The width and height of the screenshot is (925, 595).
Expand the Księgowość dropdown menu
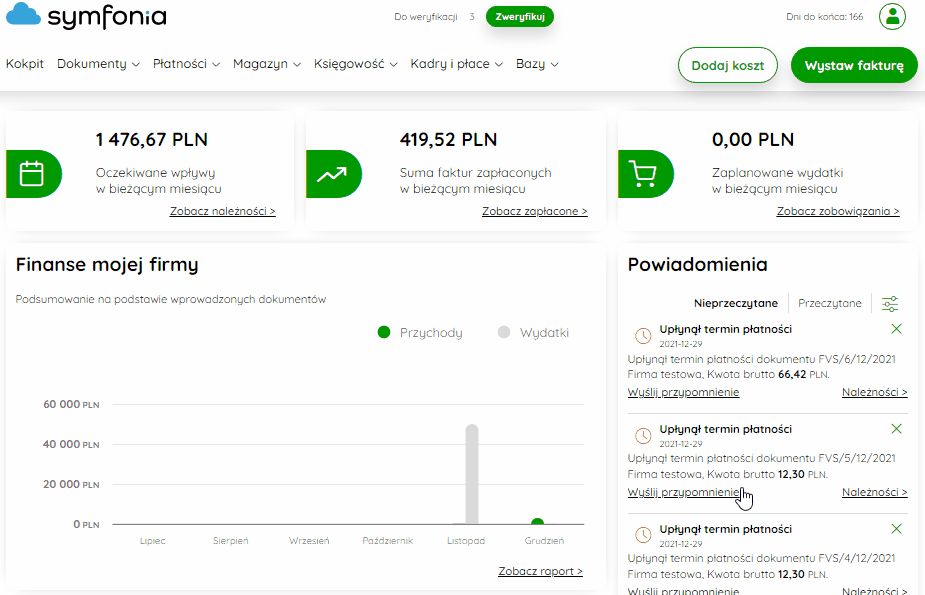(x=356, y=64)
